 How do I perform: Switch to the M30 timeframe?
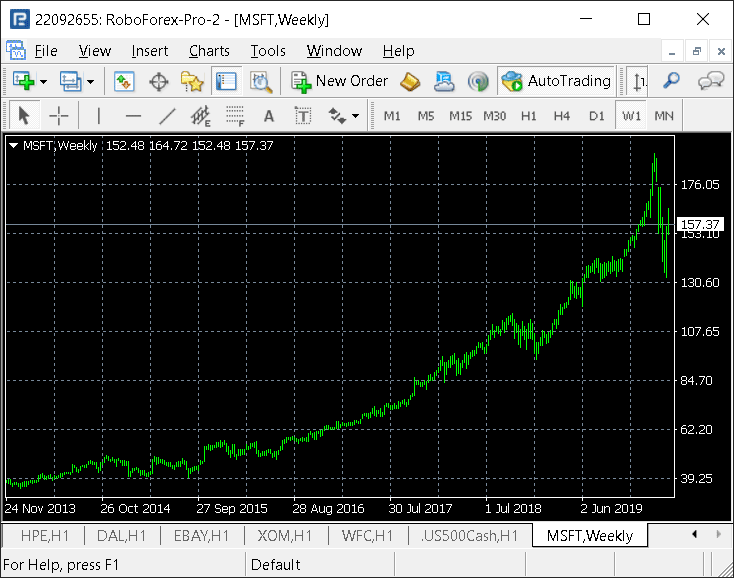pyautogui.click(x=495, y=116)
